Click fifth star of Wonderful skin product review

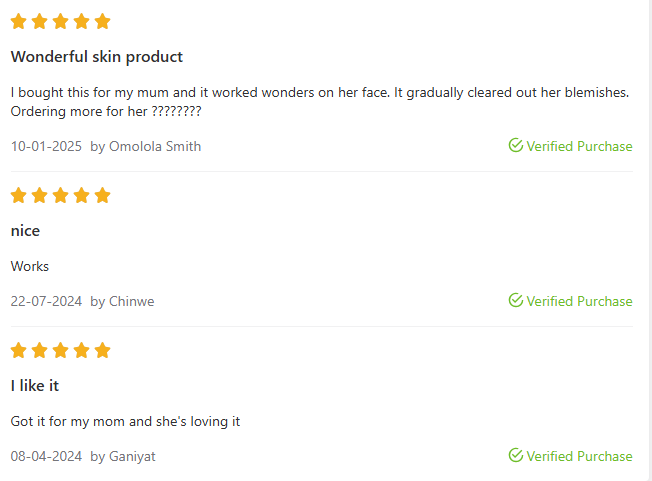coord(102,22)
